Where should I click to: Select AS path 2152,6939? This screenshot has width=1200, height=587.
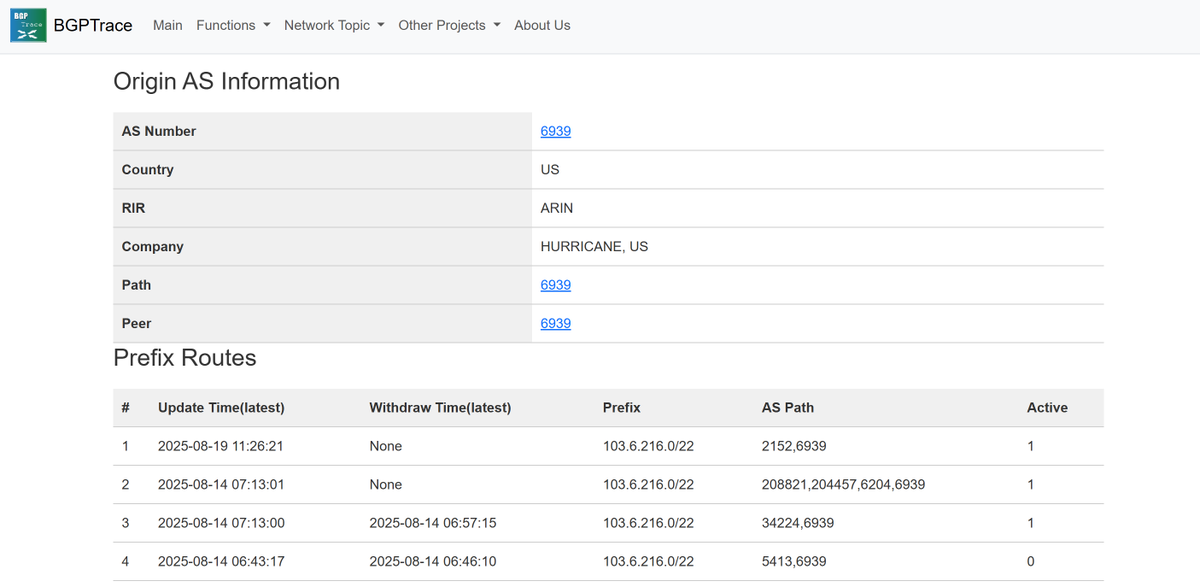click(x=794, y=446)
